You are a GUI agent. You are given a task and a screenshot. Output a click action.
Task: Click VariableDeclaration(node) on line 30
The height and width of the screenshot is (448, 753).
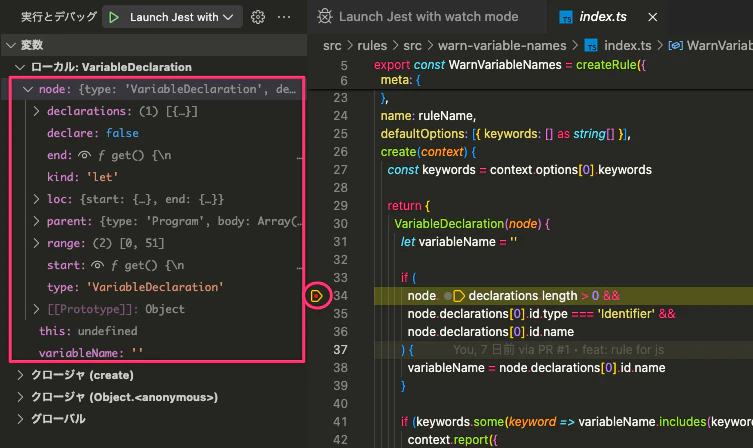click(468, 224)
